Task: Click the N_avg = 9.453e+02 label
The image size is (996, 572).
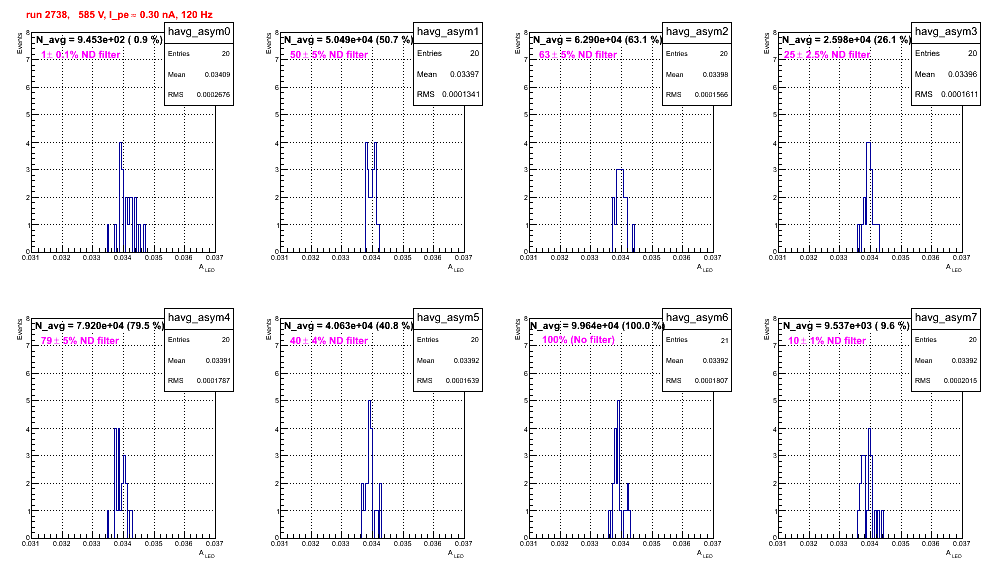Action: tap(99, 40)
